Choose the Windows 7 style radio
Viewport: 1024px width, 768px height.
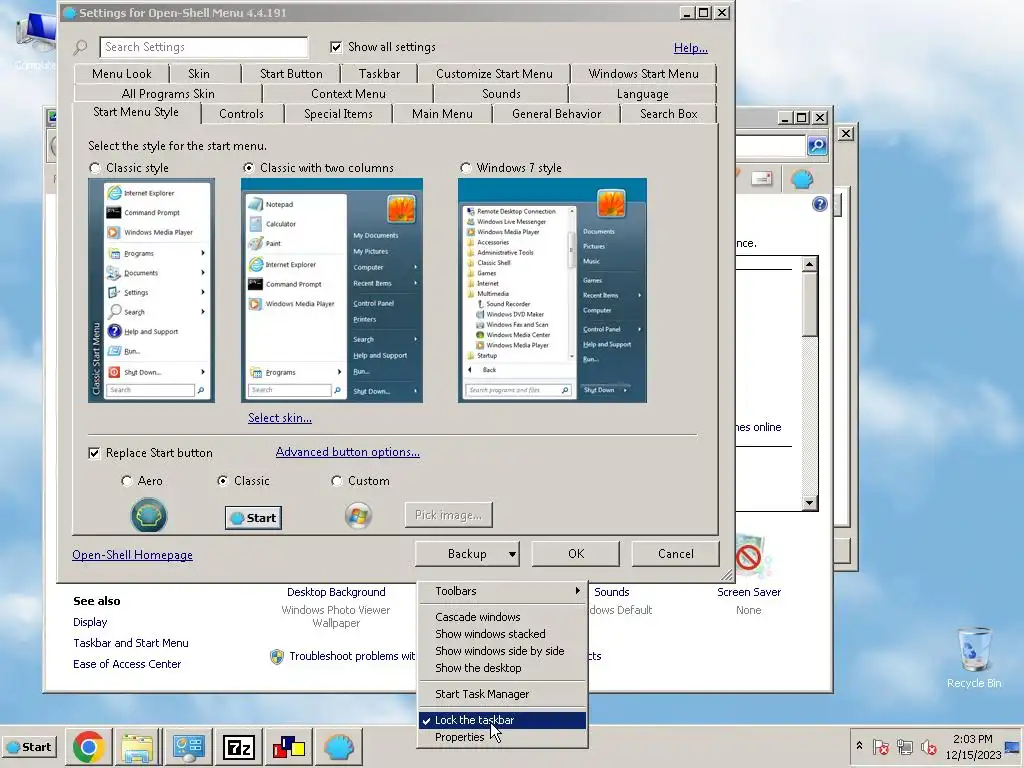[465, 168]
